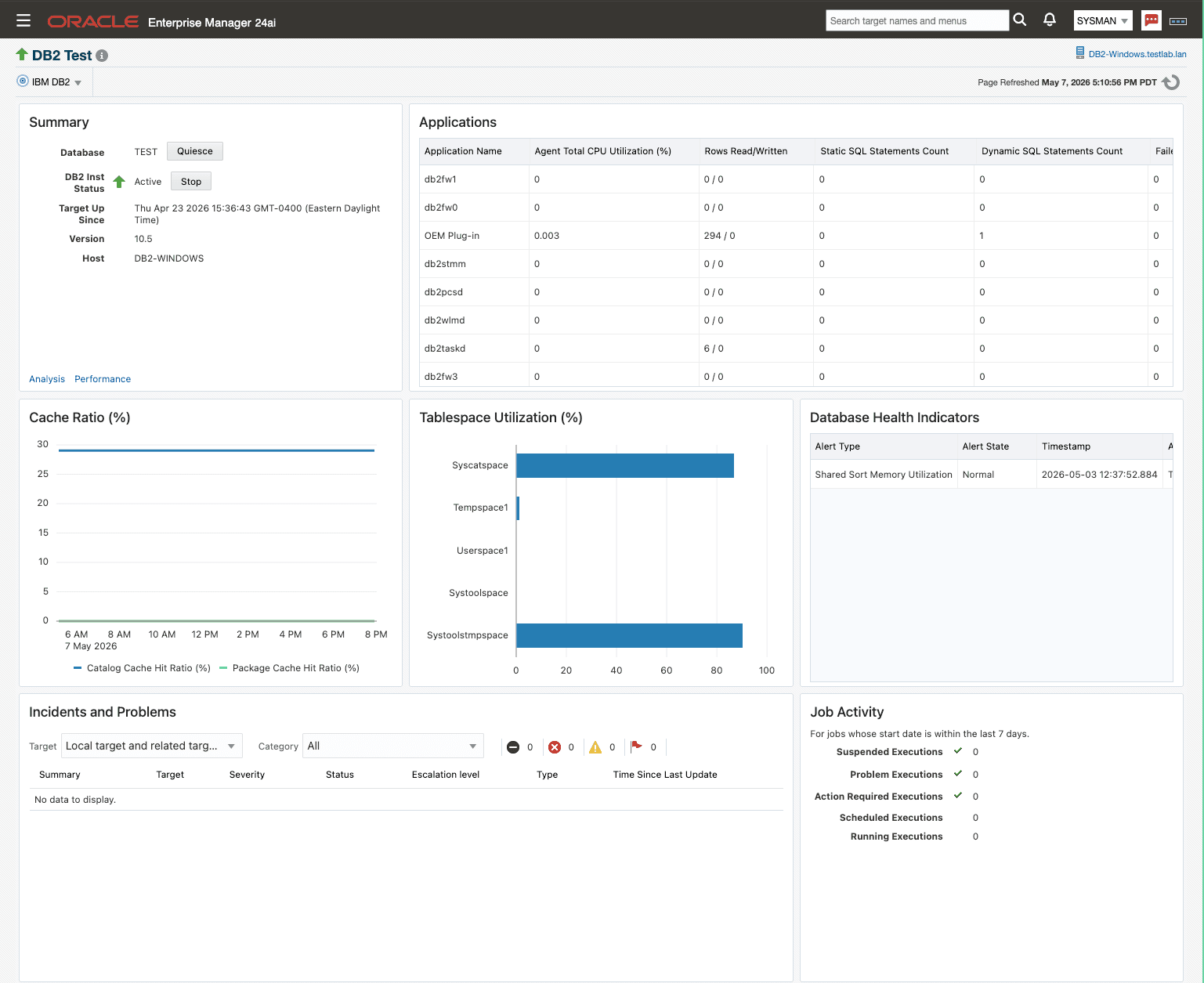
Task: Open the notifications bell
Action: pyautogui.click(x=1050, y=20)
